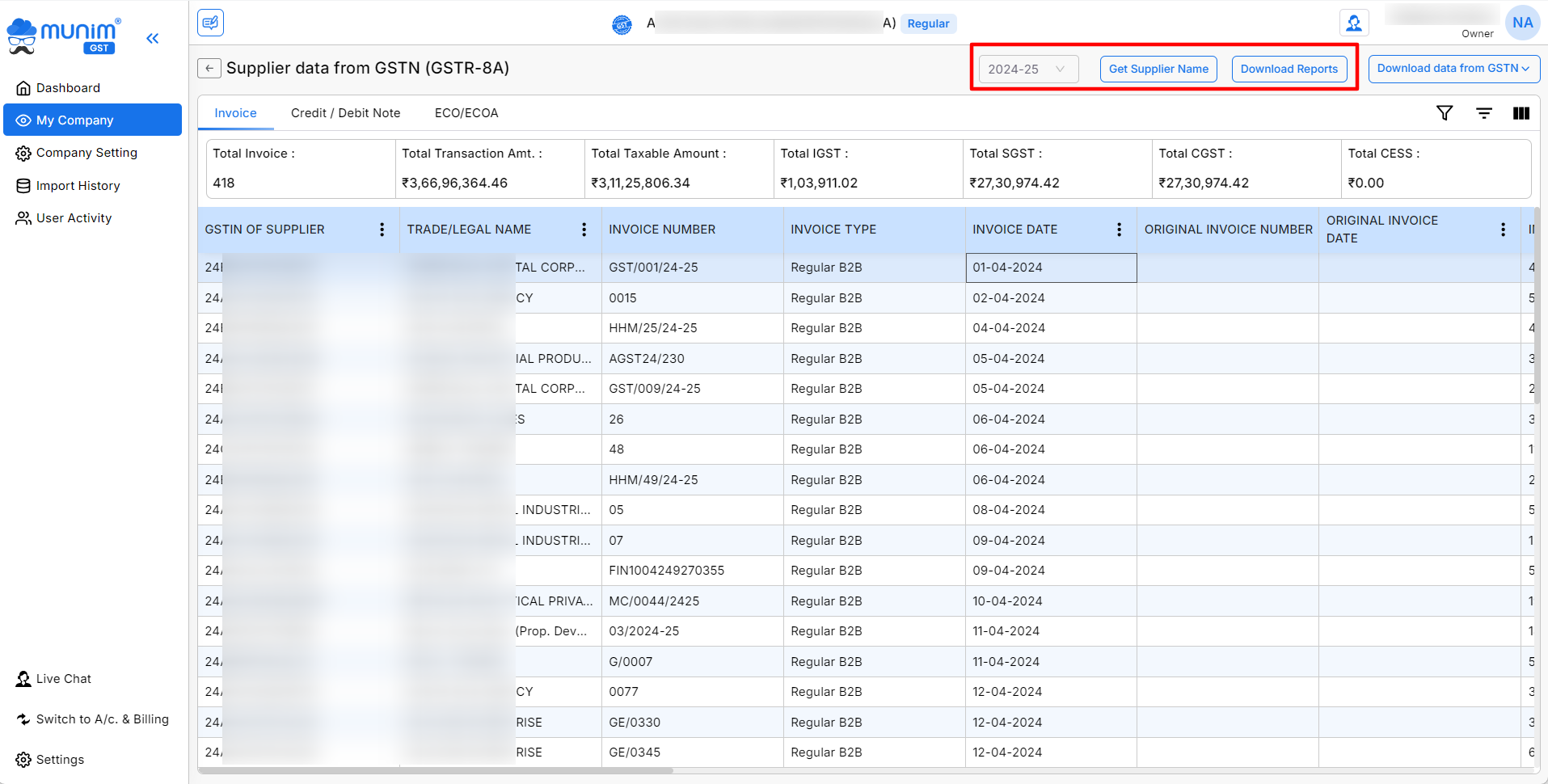The width and height of the screenshot is (1548, 784).
Task: Click the horizontal scrollbar below the table
Action: (x=436, y=770)
